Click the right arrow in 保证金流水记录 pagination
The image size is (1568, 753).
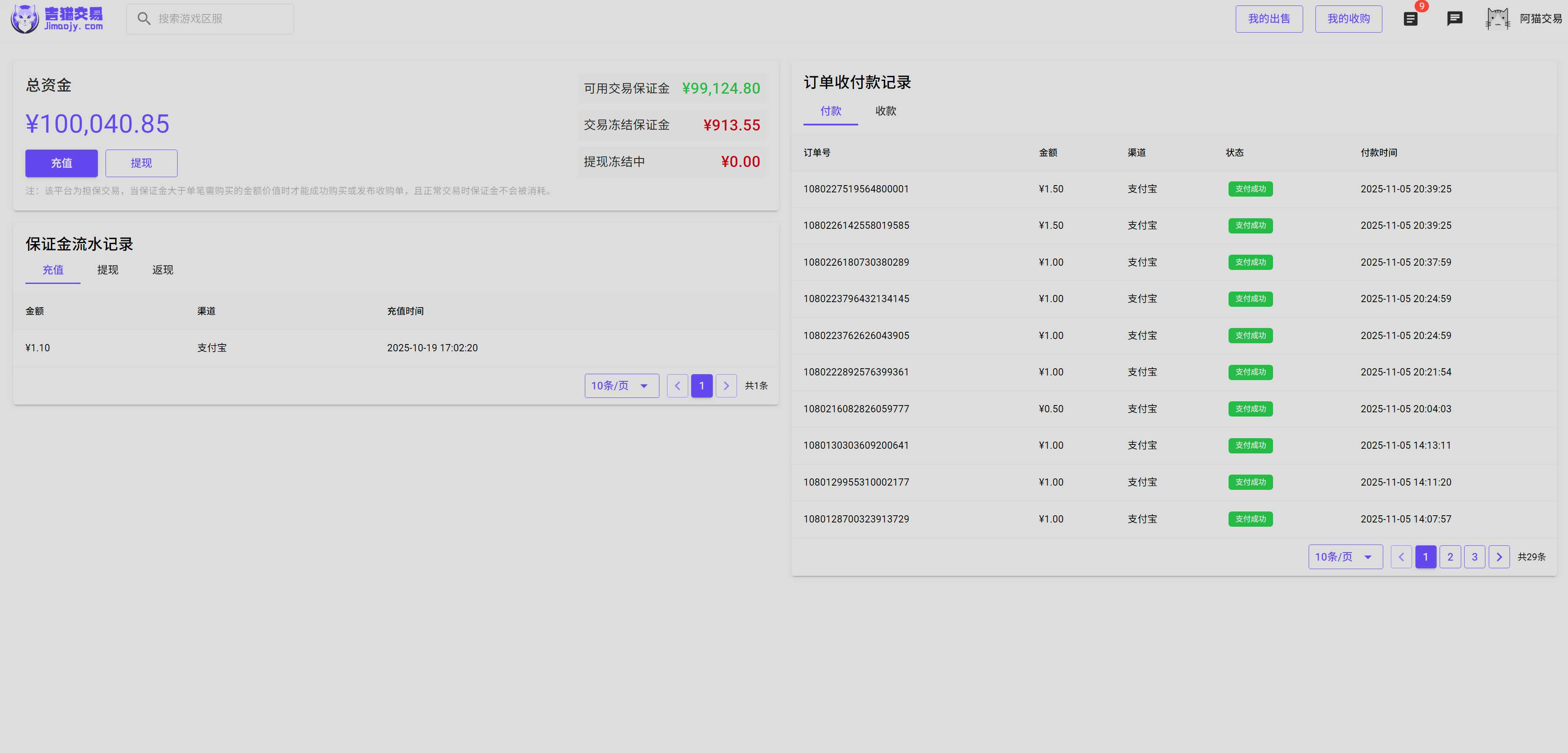coord(726,385)
